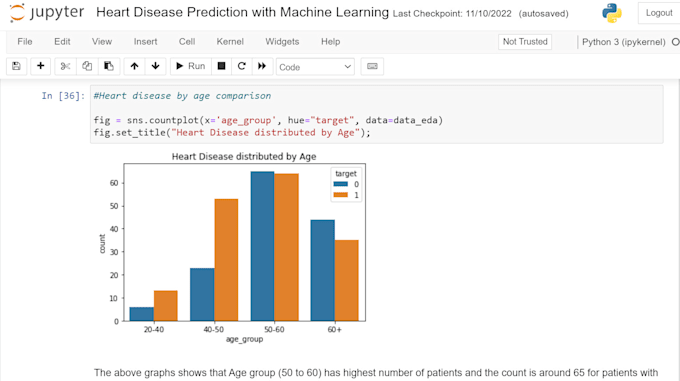Viewport: 680px width, 381px height.
Task: Click the orange bar for 40-50 group
Action: 226,260
